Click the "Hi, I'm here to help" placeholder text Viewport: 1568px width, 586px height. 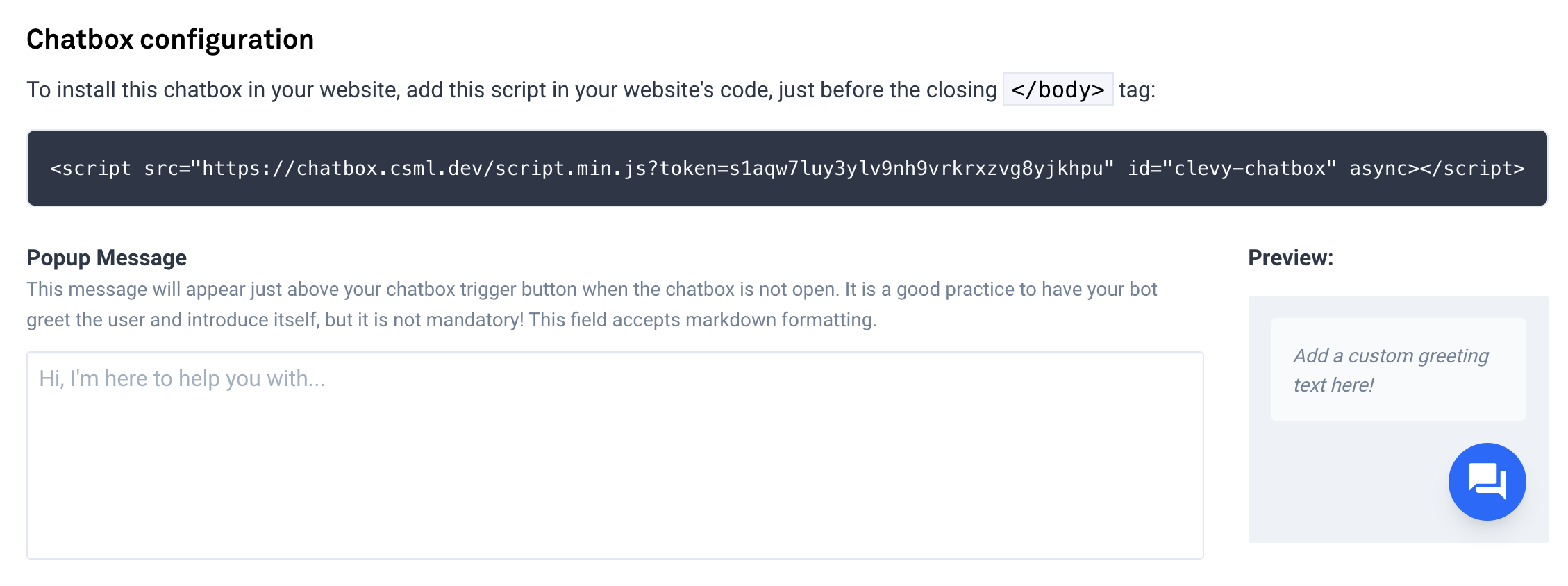[x=182, y=378]
